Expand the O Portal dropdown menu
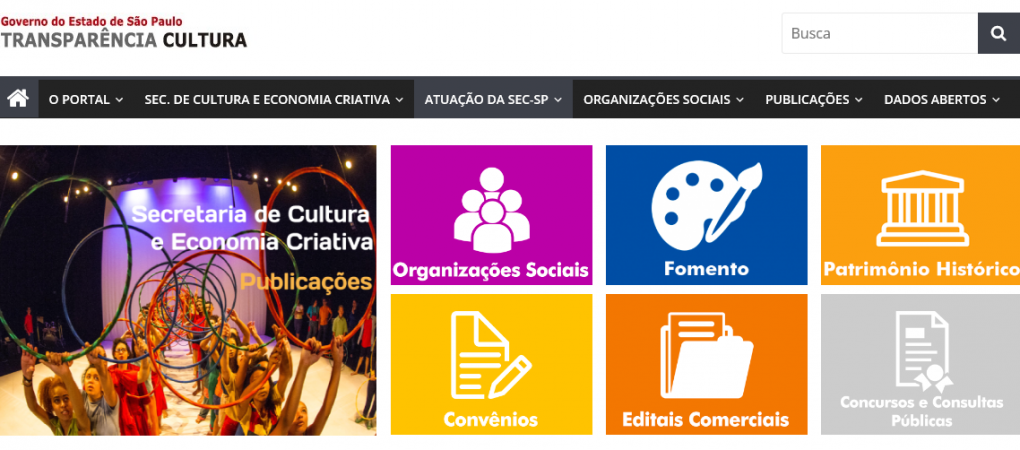Viewport: 1020px width, 450px height. click(x=86, y=99)
